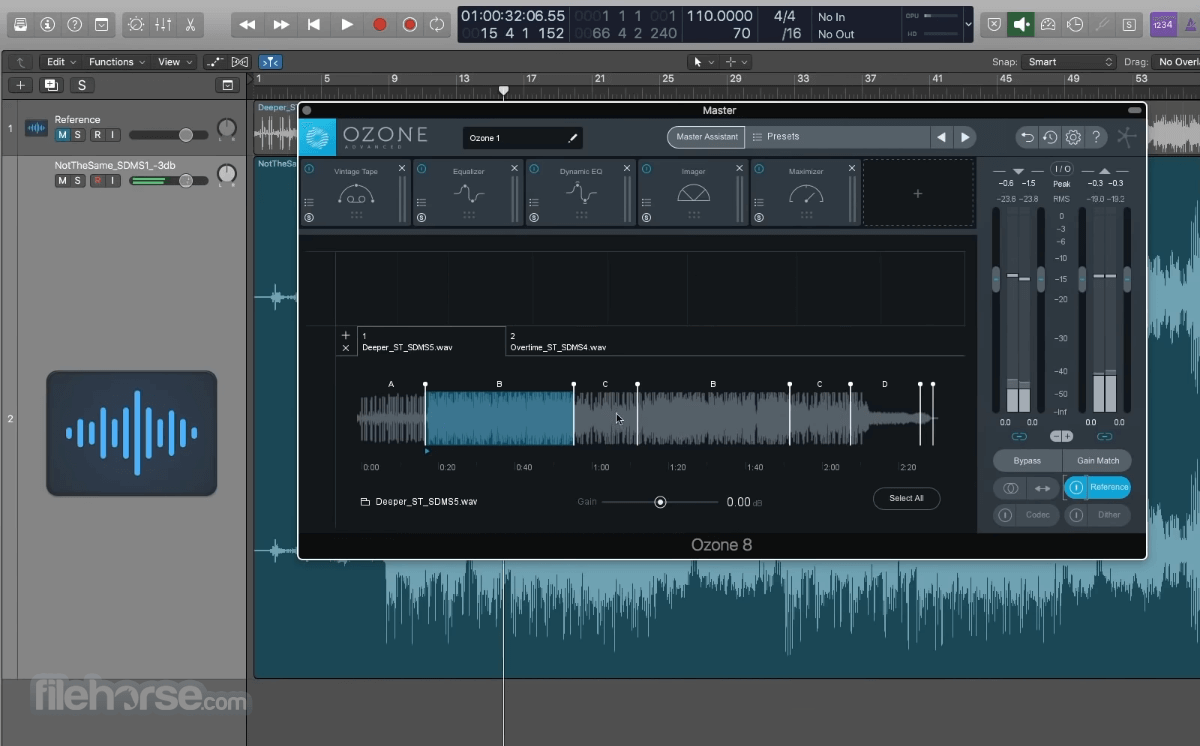The height and width of the screenshot is (746, 1200).
Task: Click the Gain Match button
Action: pyautogui.click(x=1097, y=461)
